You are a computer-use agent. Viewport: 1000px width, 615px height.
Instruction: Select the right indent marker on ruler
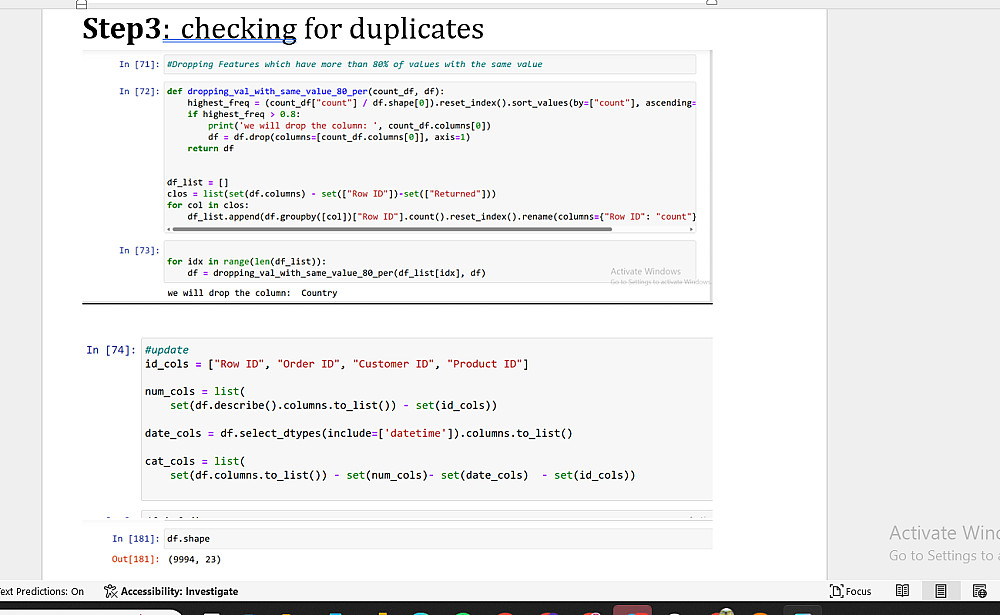712,3
